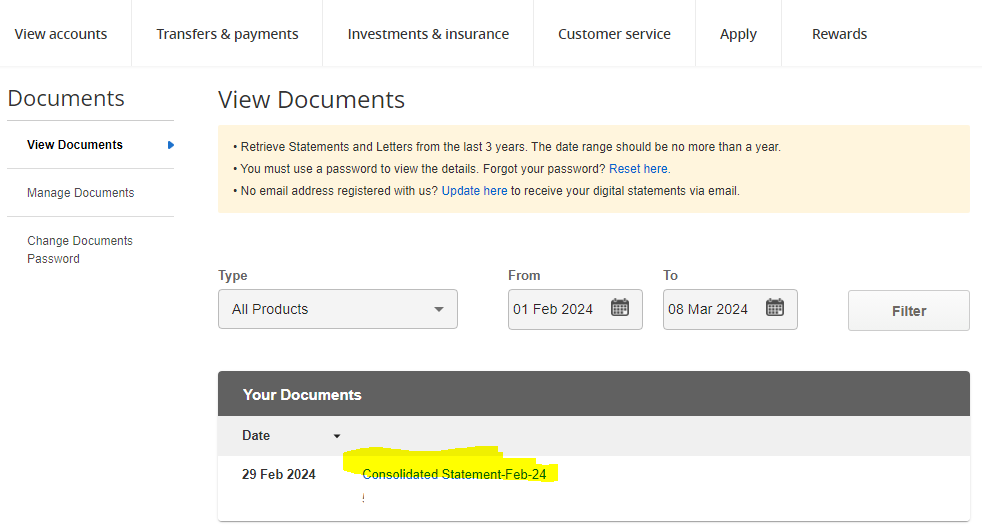Click the Update here email link

point(474,190)
